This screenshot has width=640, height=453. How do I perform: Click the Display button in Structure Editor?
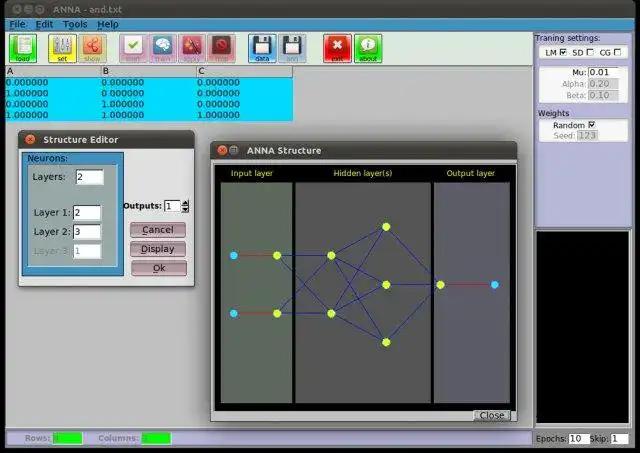(x=158, y=249)
